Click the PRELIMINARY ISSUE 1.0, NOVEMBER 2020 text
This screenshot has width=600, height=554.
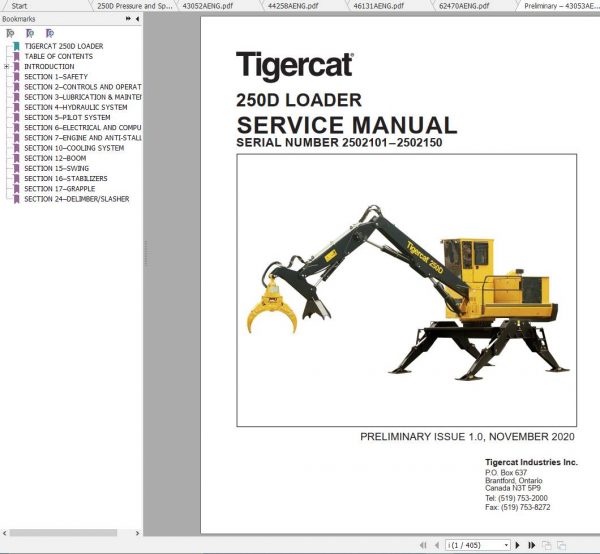tap(467, 437)
